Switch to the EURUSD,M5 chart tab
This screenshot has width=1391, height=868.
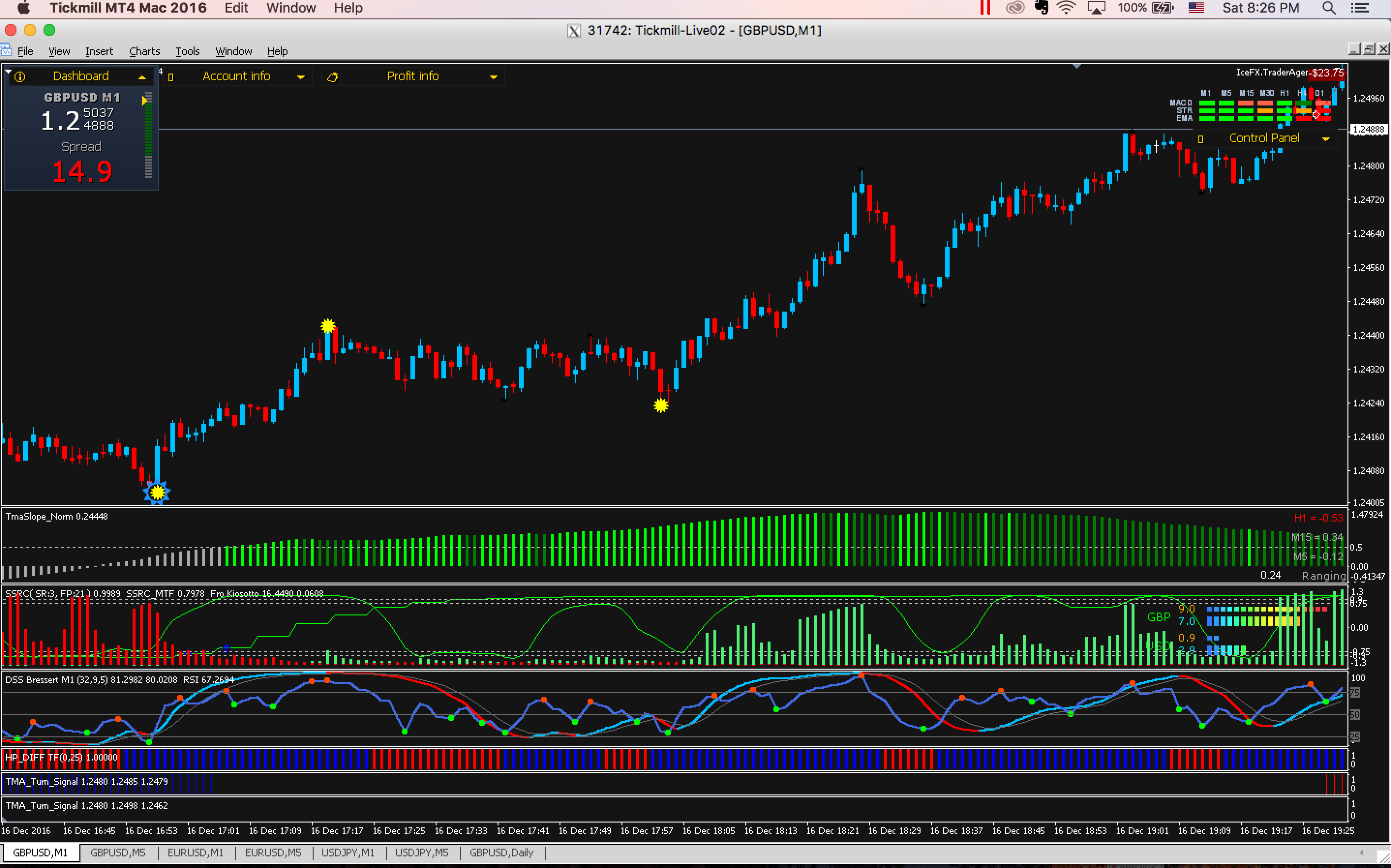(x=272, y=853)
